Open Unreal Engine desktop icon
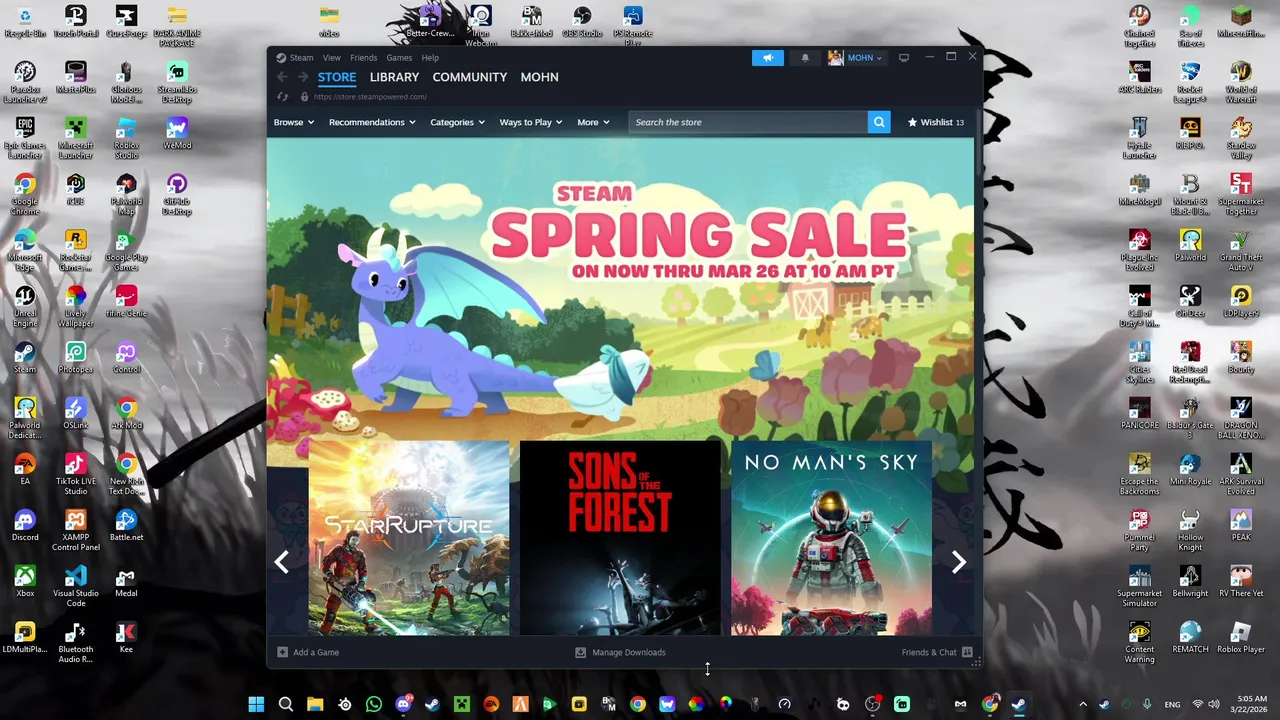This screenshot has width=1280, height=720. tap(25, 305)
